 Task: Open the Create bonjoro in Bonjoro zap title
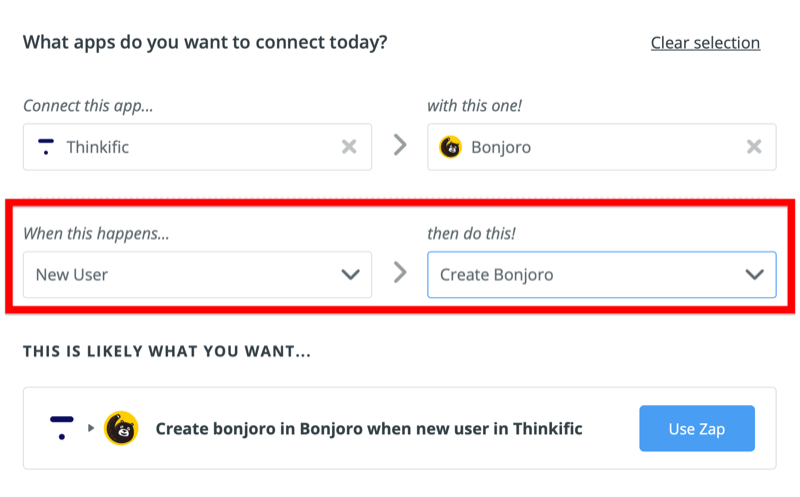[369, 429]
